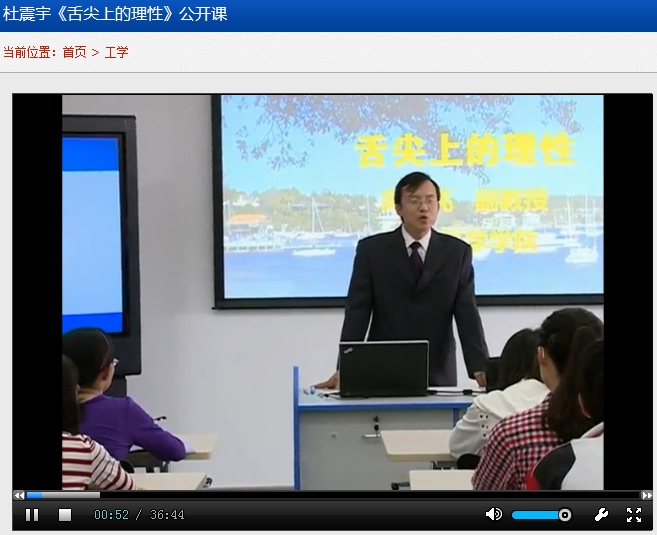Screen dimensions: 657x535
Task: Click the elapsed time 00:52
Action: click(110, 515)
